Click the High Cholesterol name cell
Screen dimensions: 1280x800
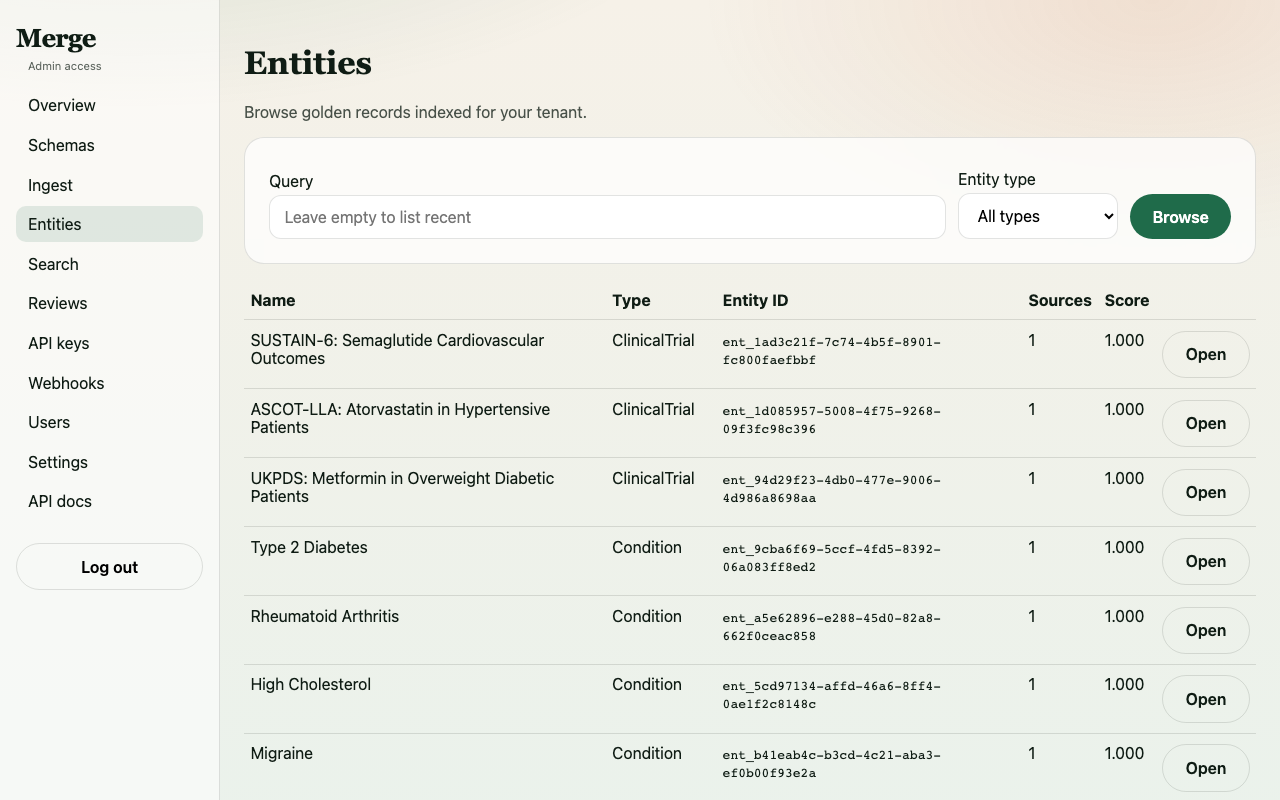coord(310,684)
